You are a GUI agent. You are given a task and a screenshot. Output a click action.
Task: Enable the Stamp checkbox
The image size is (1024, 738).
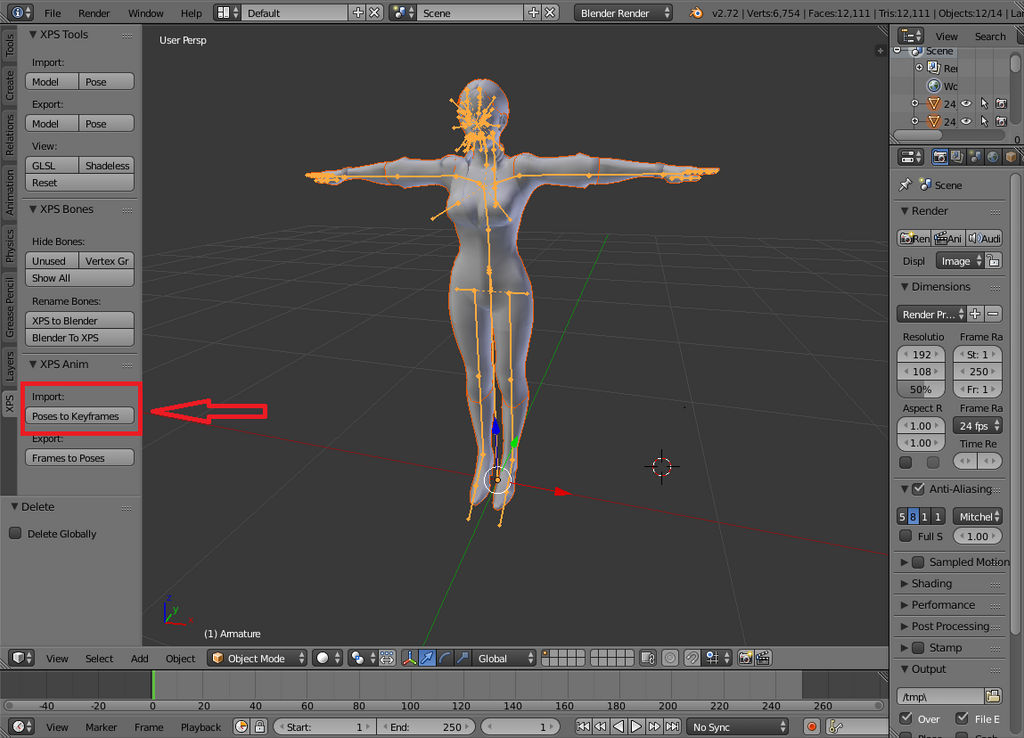(x=918, y=647)
